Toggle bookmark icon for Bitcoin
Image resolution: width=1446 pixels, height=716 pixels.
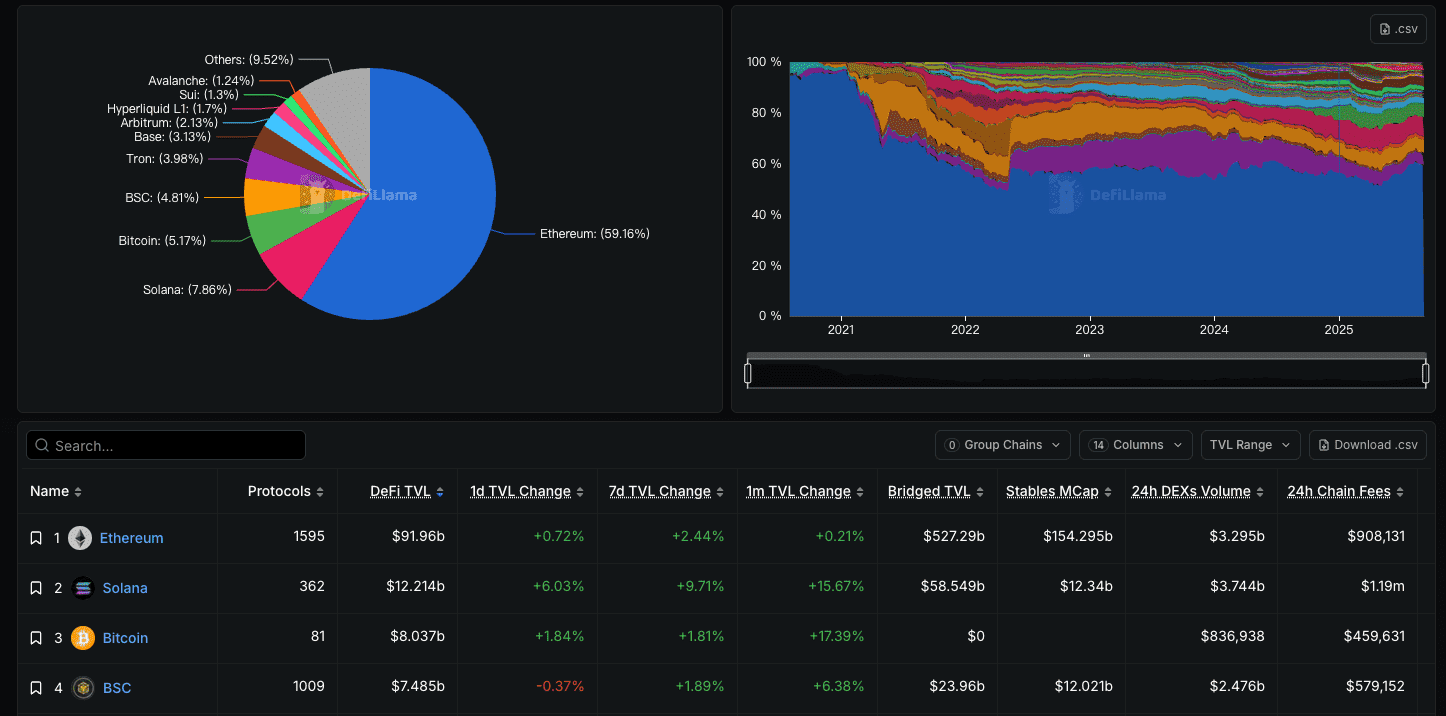(36, 638)
